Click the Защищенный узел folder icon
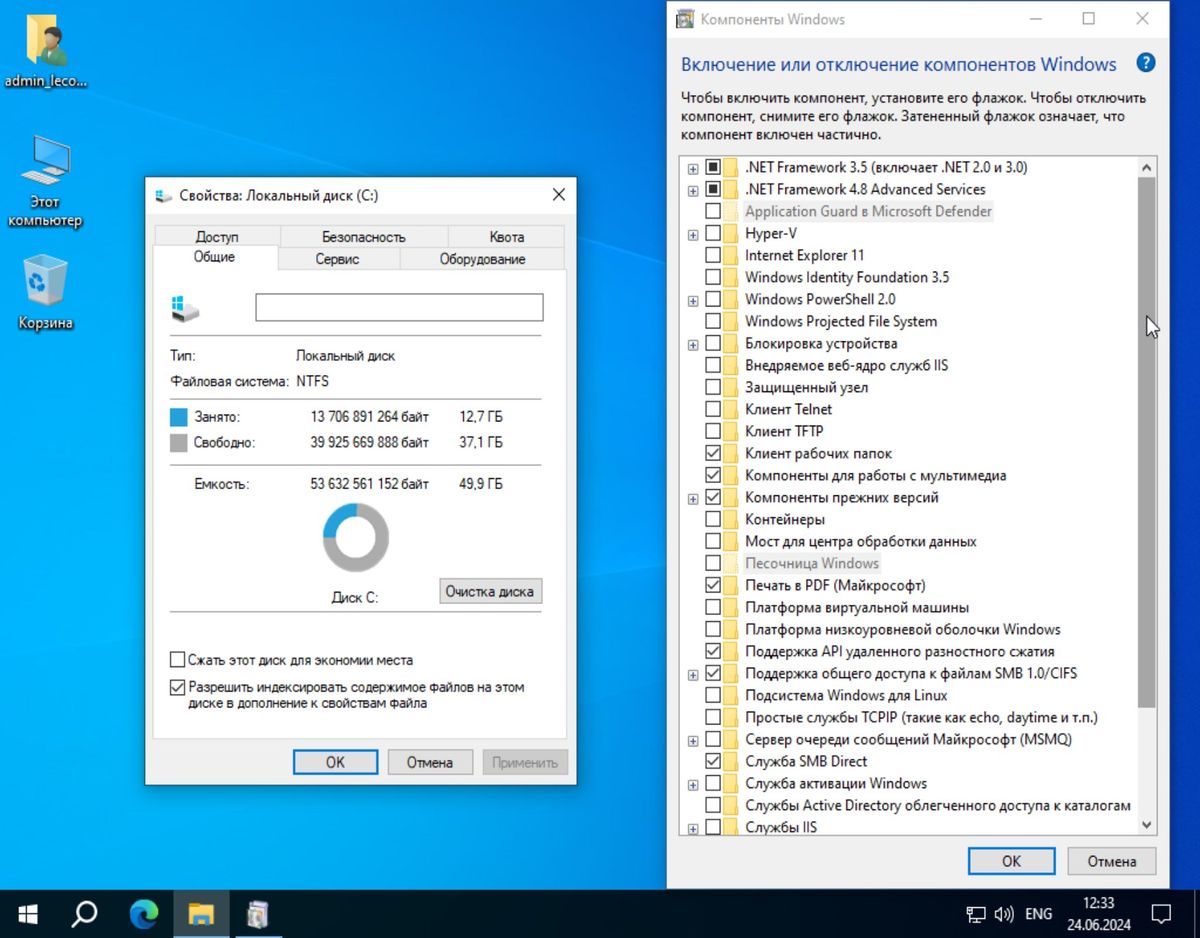The image size is (1200, 938). click(731, 387)
